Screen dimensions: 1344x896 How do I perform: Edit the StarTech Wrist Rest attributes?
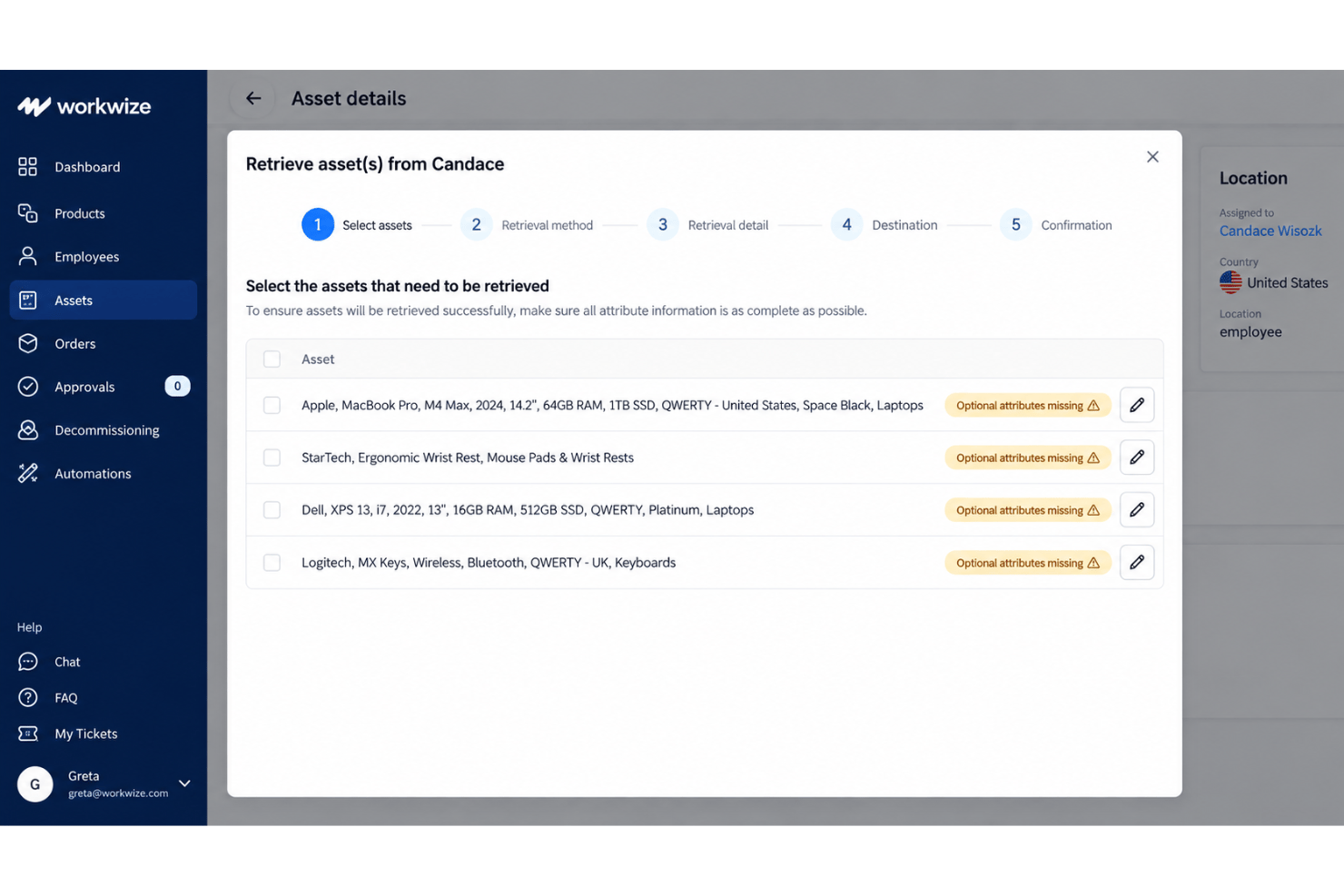point(1137,458)
